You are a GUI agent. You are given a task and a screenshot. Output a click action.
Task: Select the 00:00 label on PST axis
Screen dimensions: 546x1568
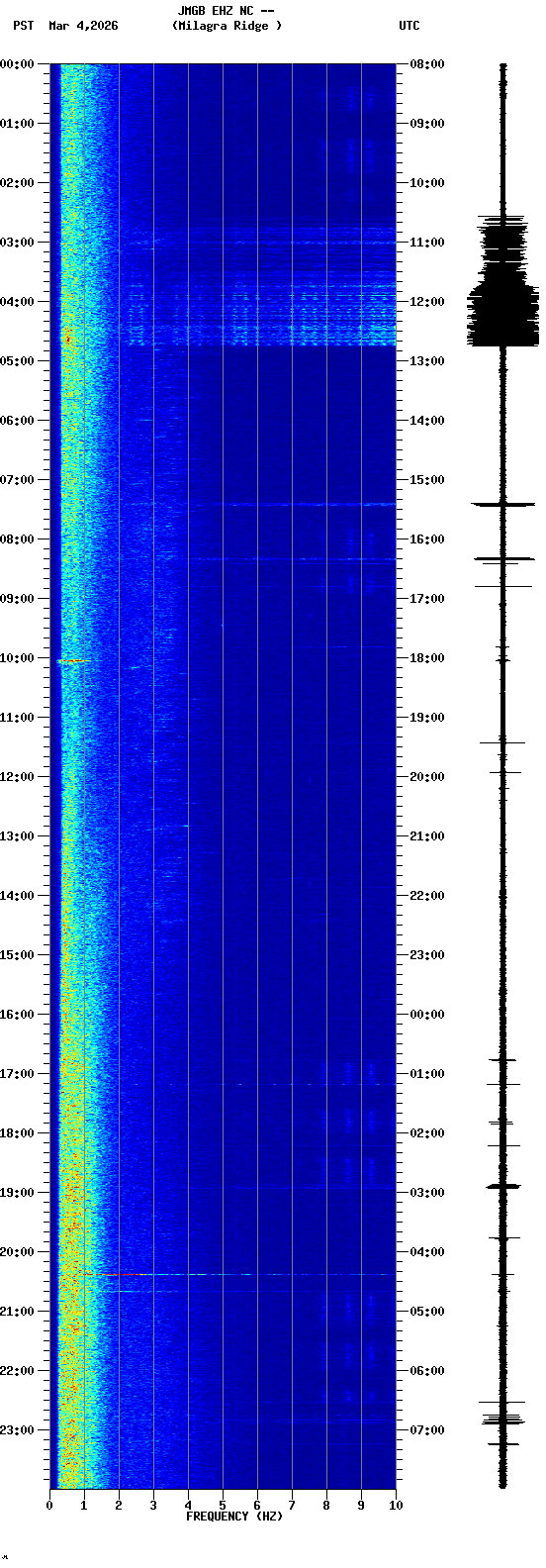pos(17,64)
